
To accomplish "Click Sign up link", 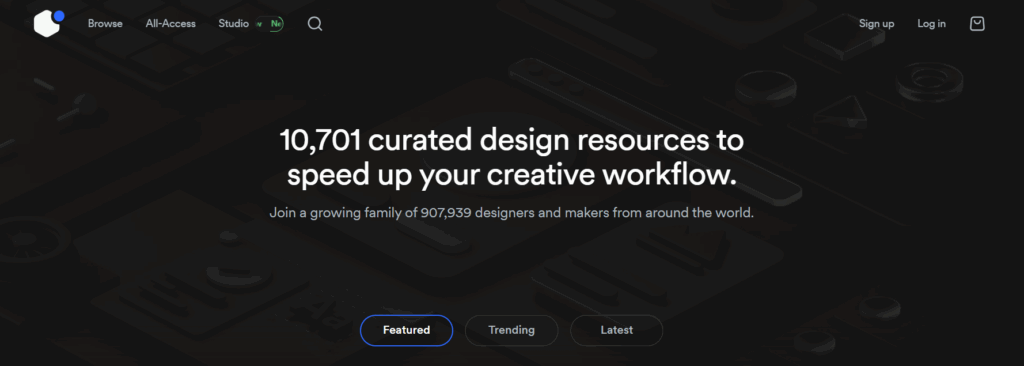I will 876,24.
